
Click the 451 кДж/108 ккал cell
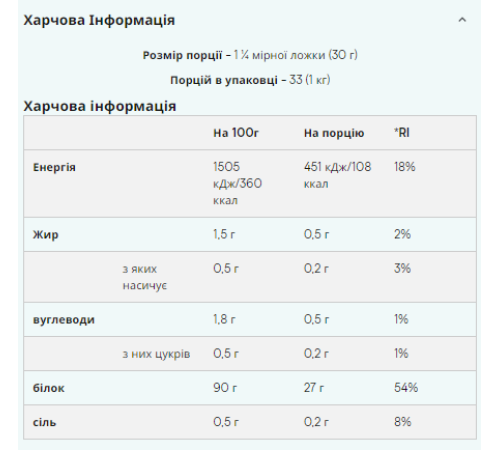point(337,175)
